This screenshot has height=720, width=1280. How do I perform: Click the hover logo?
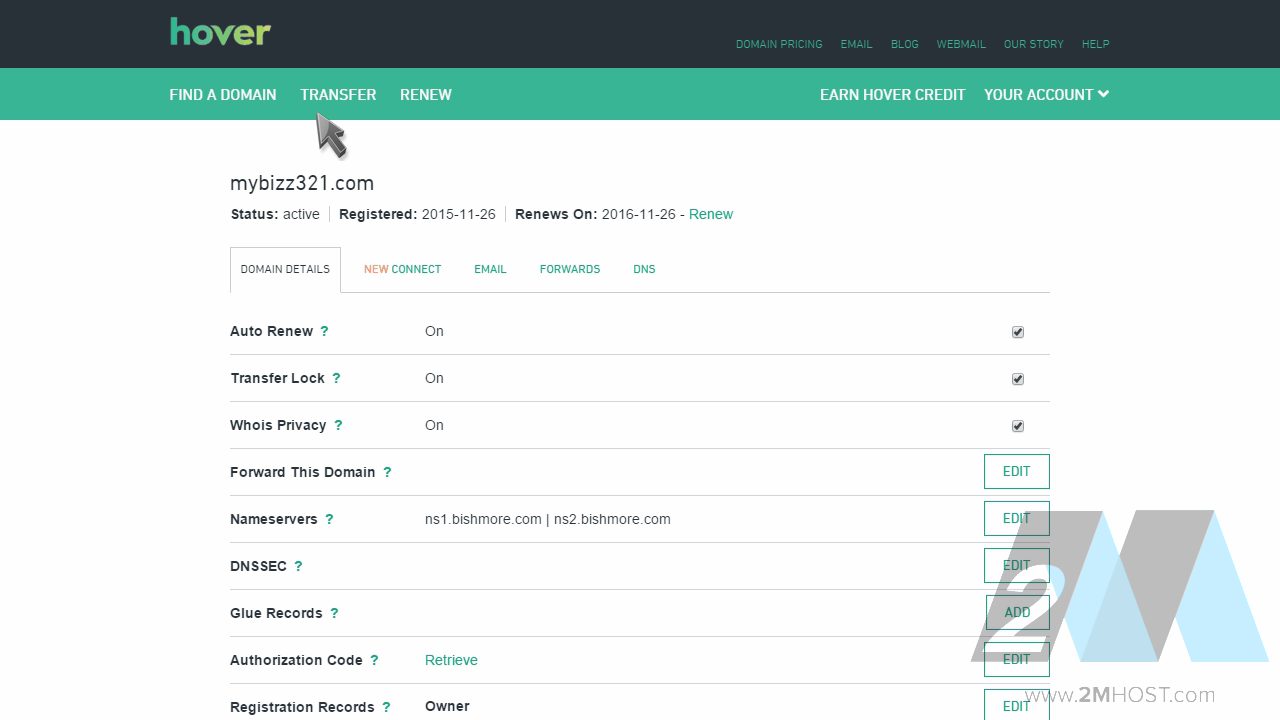pos(220,32)
